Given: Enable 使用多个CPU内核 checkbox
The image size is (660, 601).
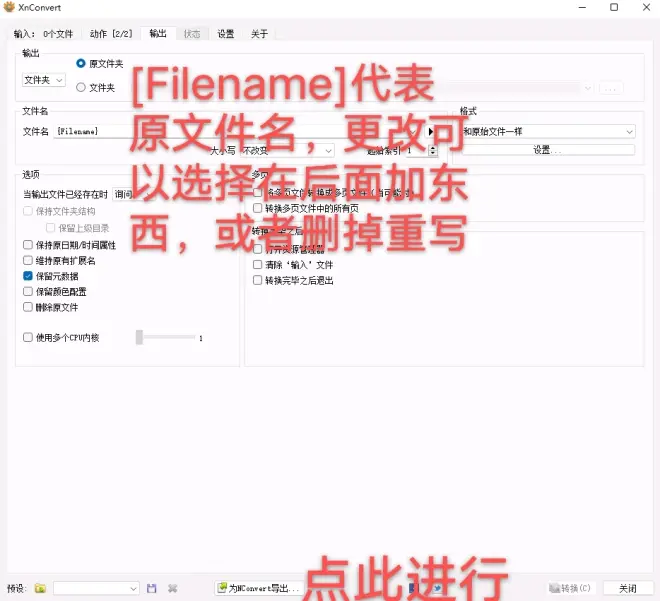Looking at the screenshot, I should point(28,338).
